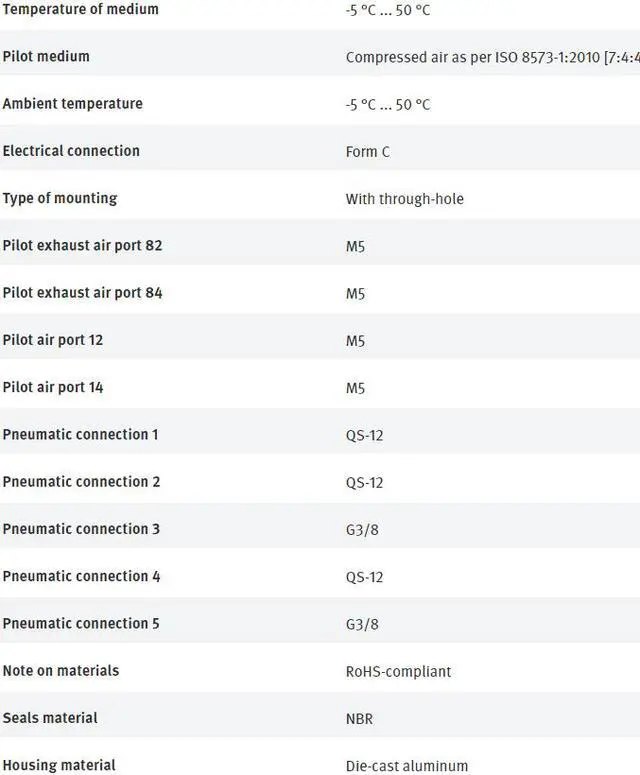This screenshot has width=640, height=775.
Task: Select the "Seals material" label
Action: pos(50,717)
